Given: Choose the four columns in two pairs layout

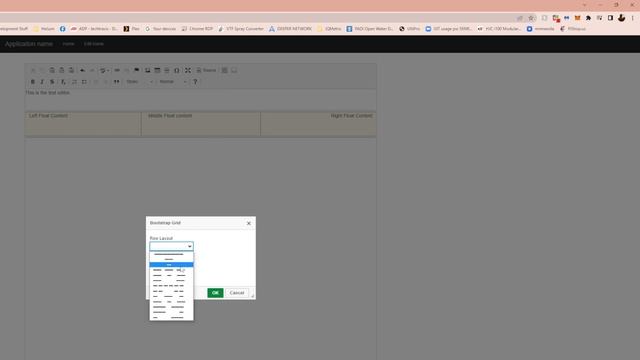Looking at the screenshot, I should click(171, 291).
